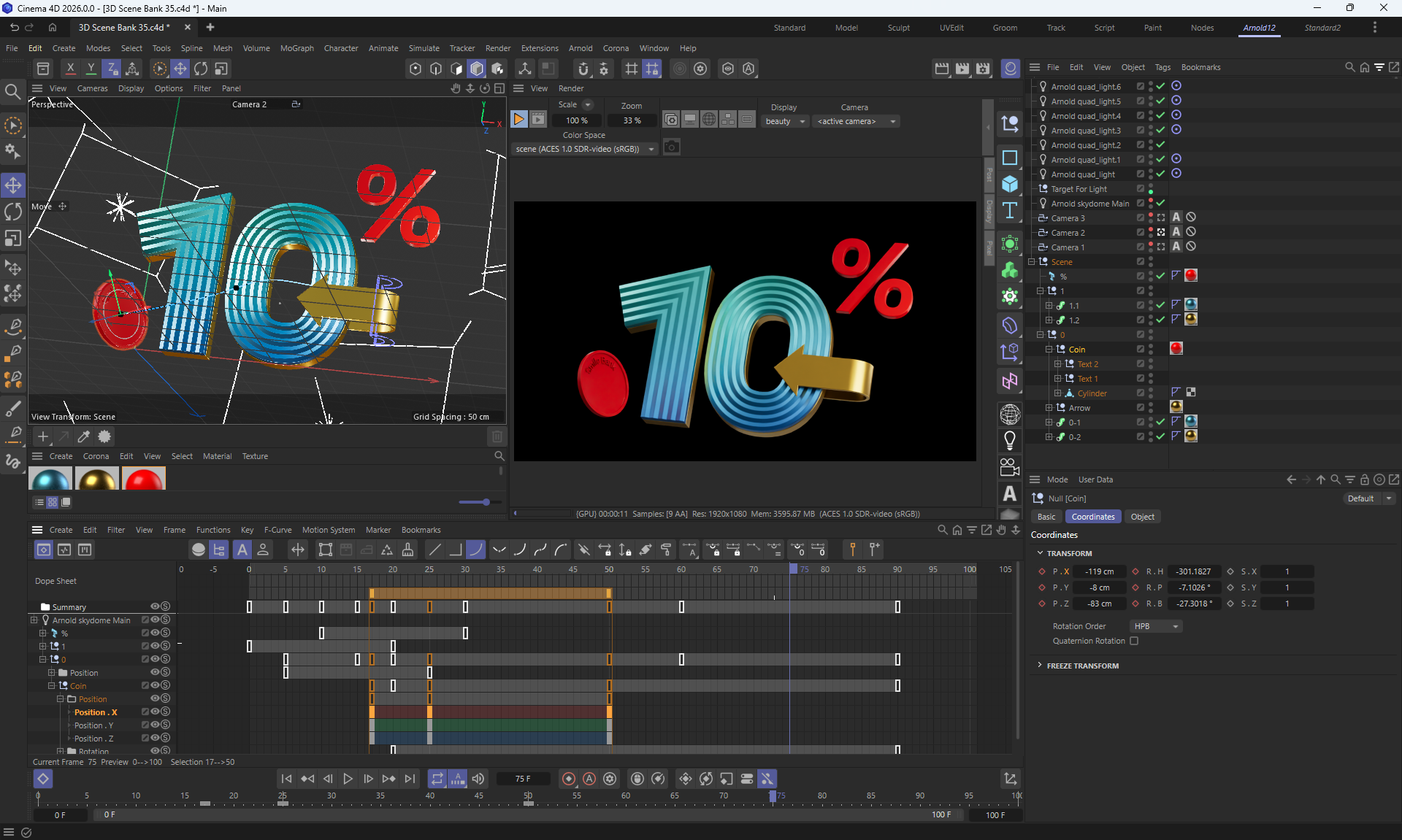
Task: Click the Record Active Objects button
Action: click(x=569, y=779)
